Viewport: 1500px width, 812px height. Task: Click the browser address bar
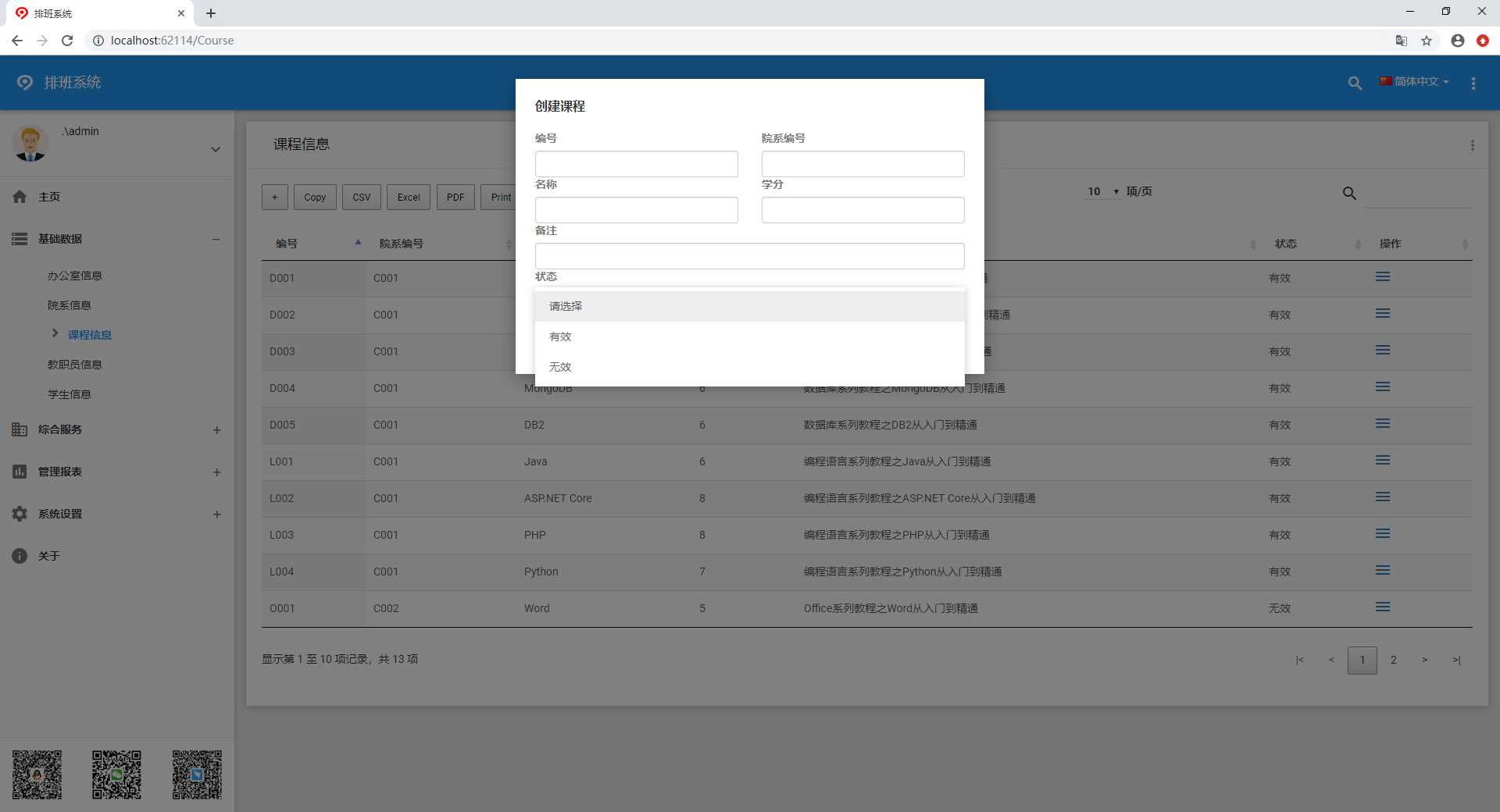(x=734, y=41)
